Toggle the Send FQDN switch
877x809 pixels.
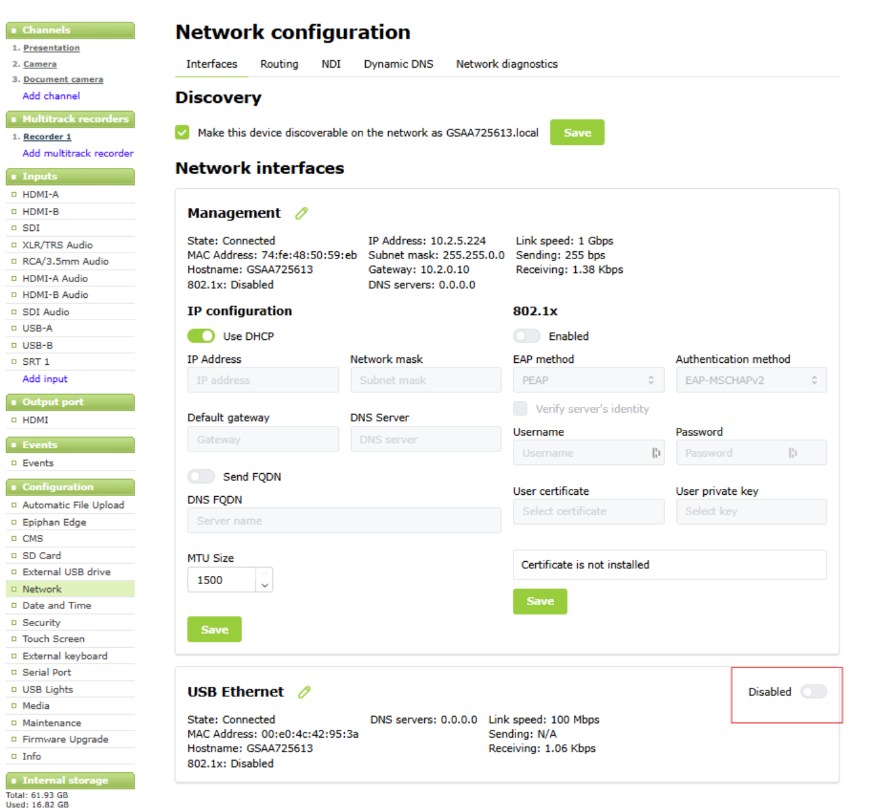pos(201,476)
